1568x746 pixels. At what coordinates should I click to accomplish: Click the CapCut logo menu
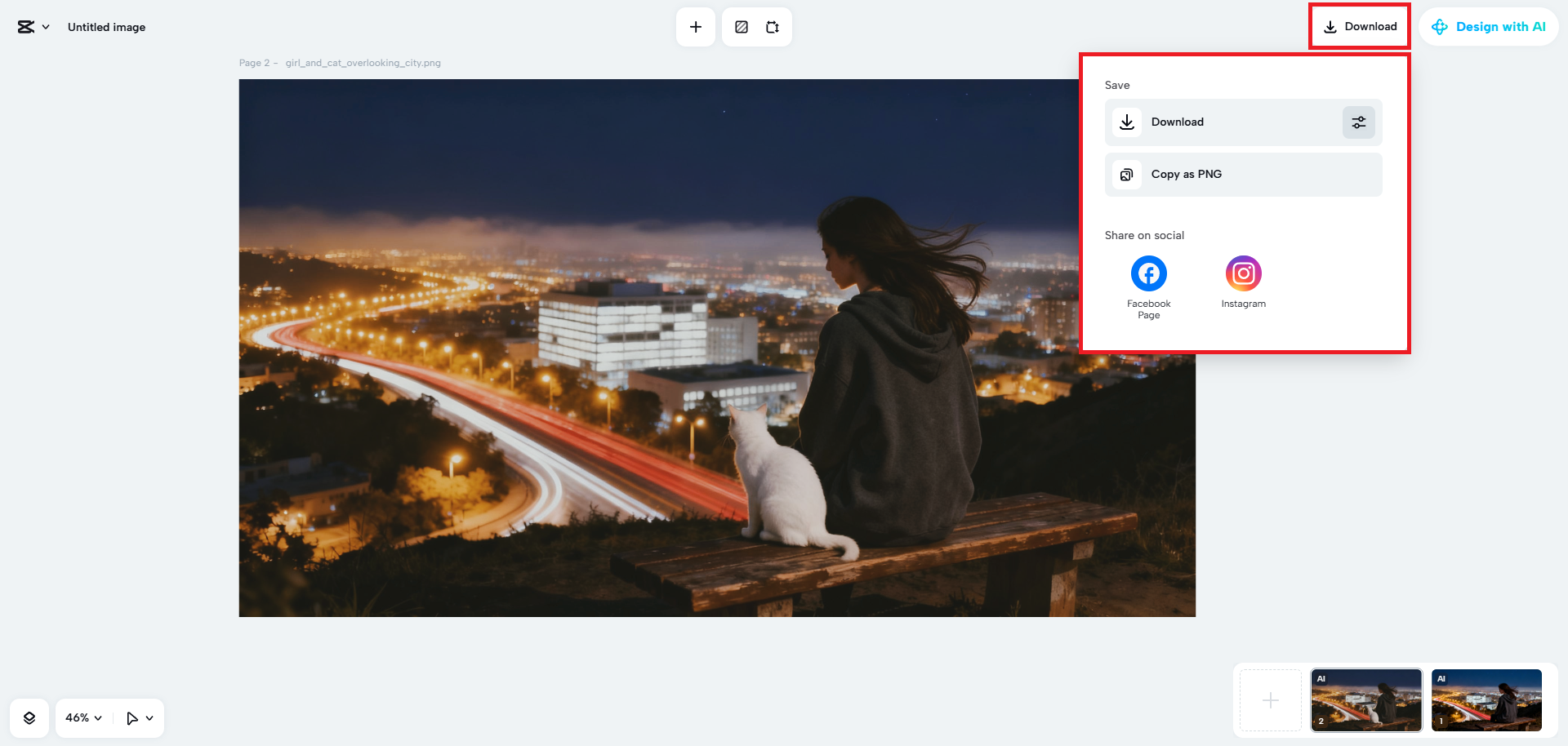[x=26, y=27]
